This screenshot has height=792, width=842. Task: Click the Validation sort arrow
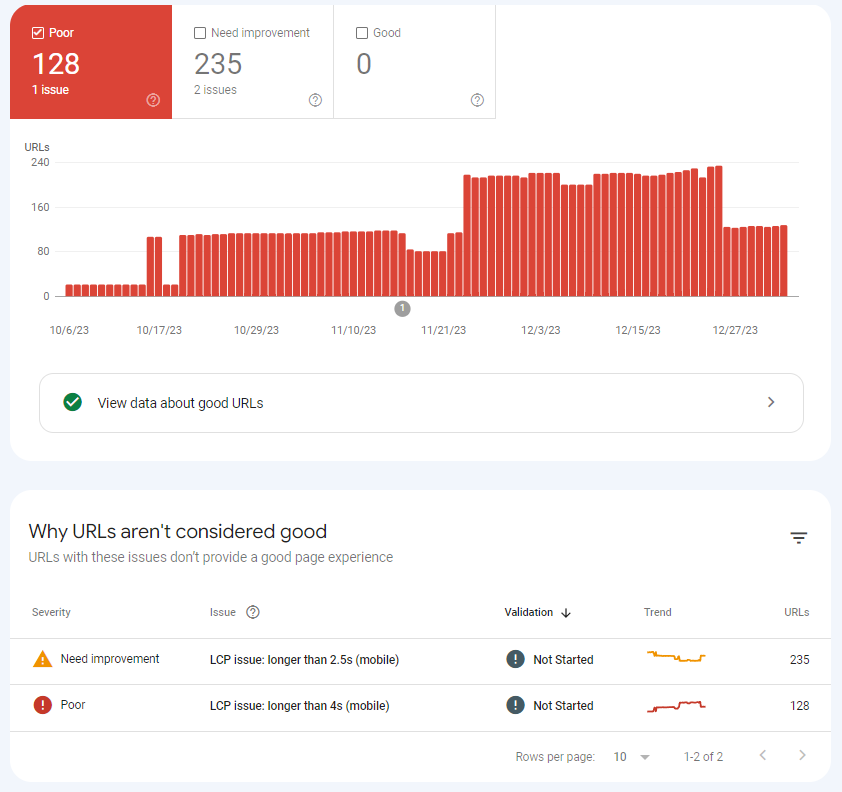point(566,613)
